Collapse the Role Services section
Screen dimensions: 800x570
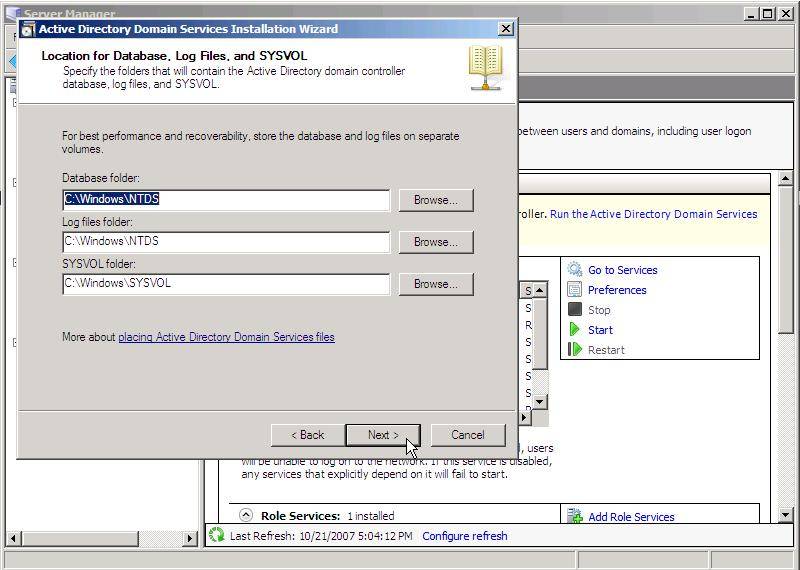click(246, 515)
